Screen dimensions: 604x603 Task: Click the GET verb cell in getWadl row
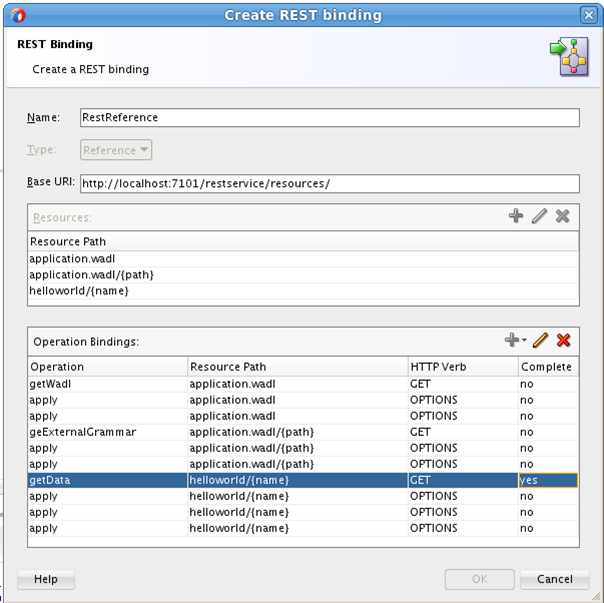[x=463, y=384]
